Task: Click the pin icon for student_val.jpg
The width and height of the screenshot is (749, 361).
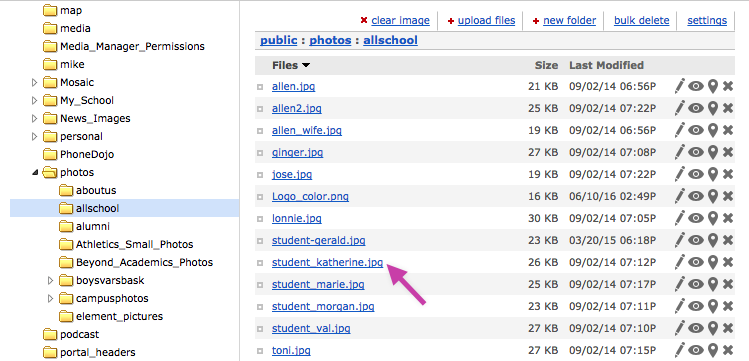Action: tap(713, 328)
